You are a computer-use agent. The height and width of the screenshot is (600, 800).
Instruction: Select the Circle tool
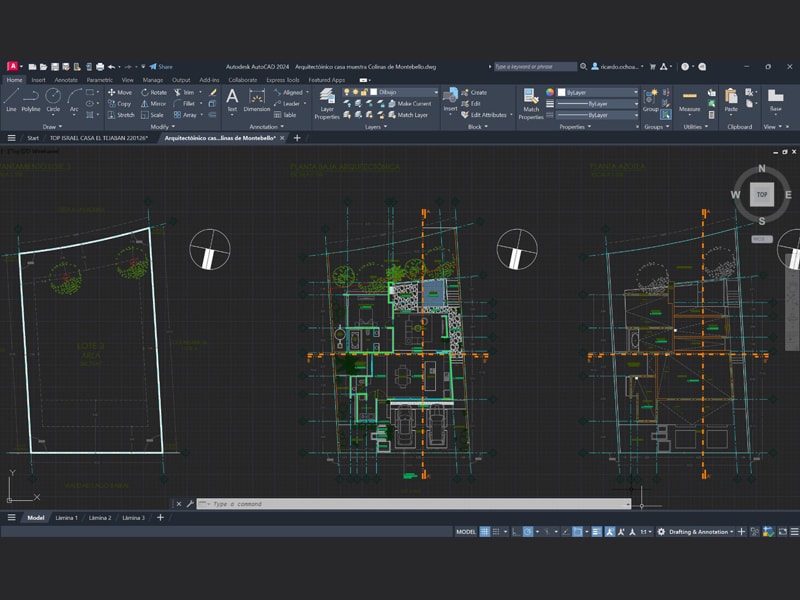tap(53, 100)
